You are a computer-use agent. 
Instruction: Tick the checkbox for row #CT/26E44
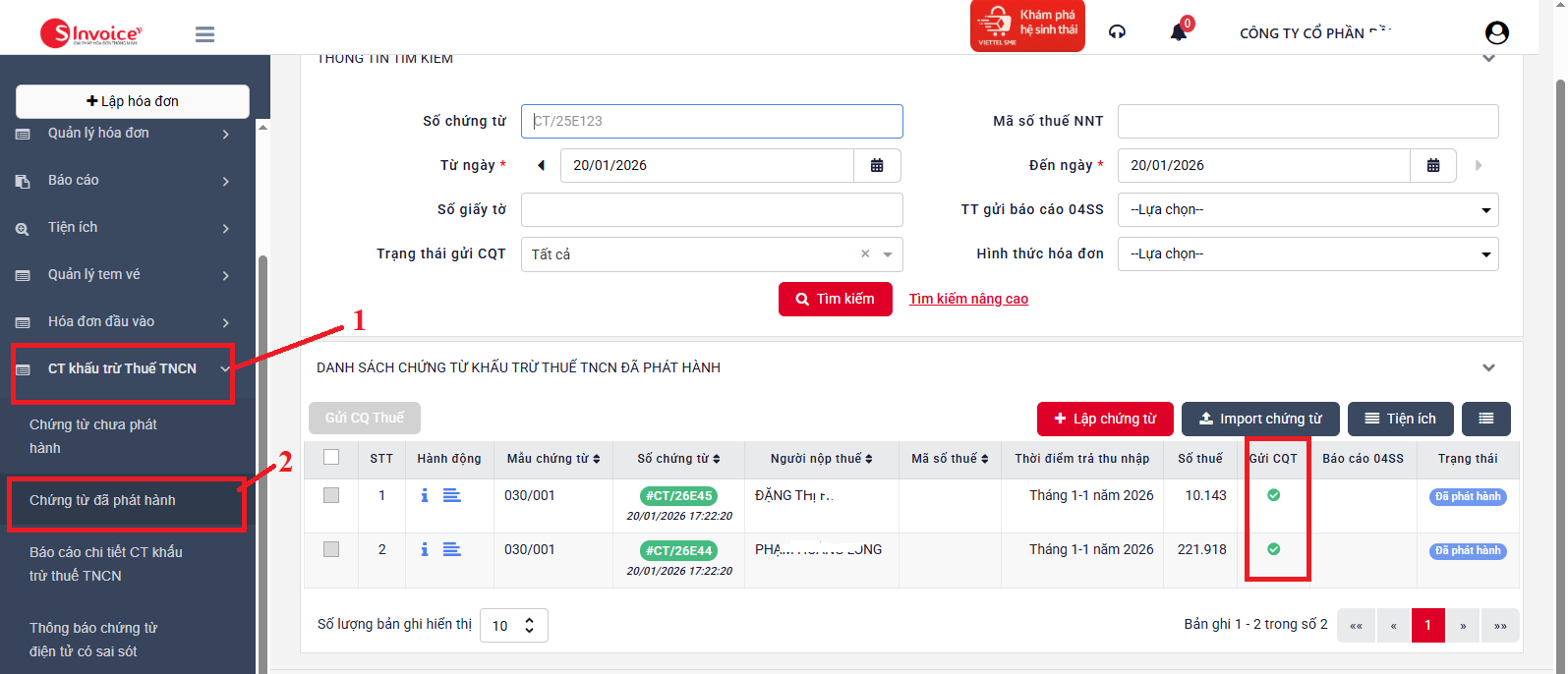pos(331,549)
